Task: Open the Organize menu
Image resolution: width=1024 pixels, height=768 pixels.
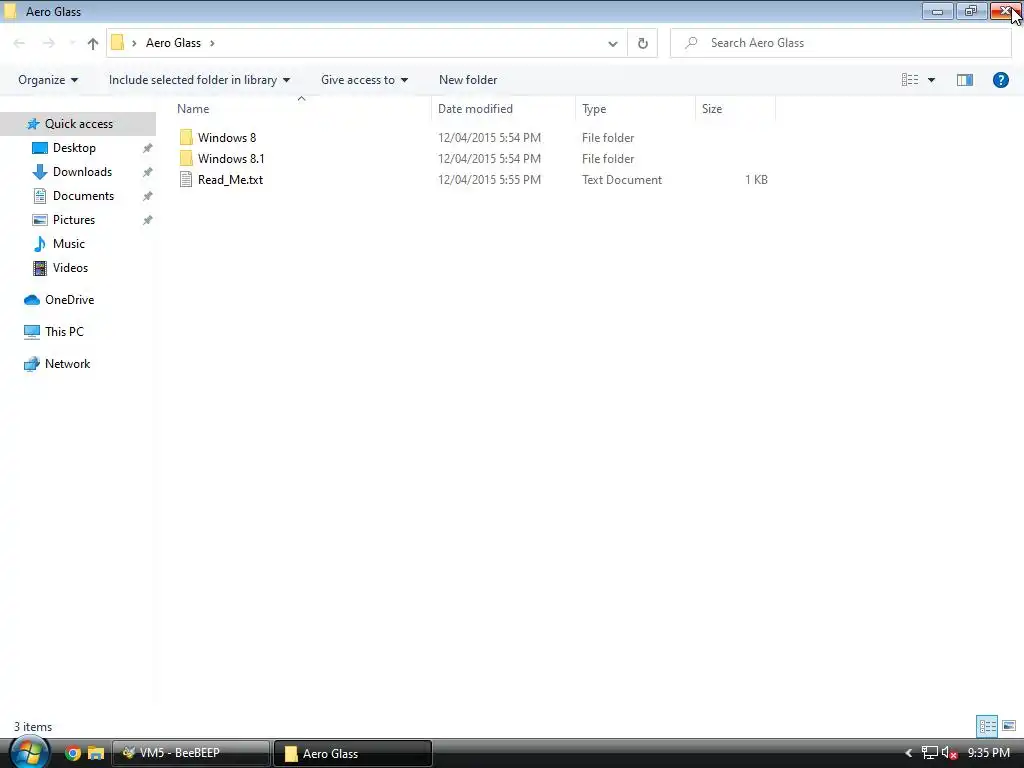Action: [48, 80]
